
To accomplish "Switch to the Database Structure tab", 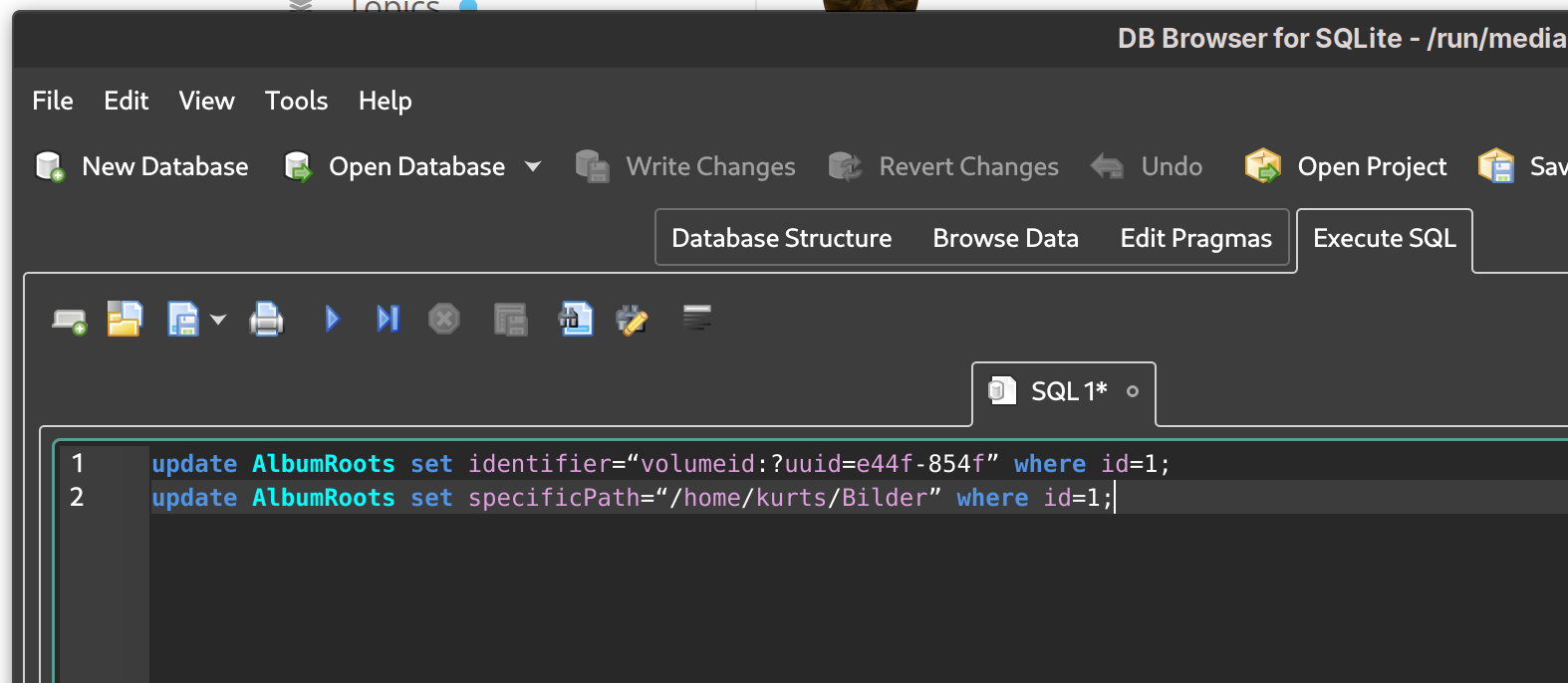I will coord(781,239).
